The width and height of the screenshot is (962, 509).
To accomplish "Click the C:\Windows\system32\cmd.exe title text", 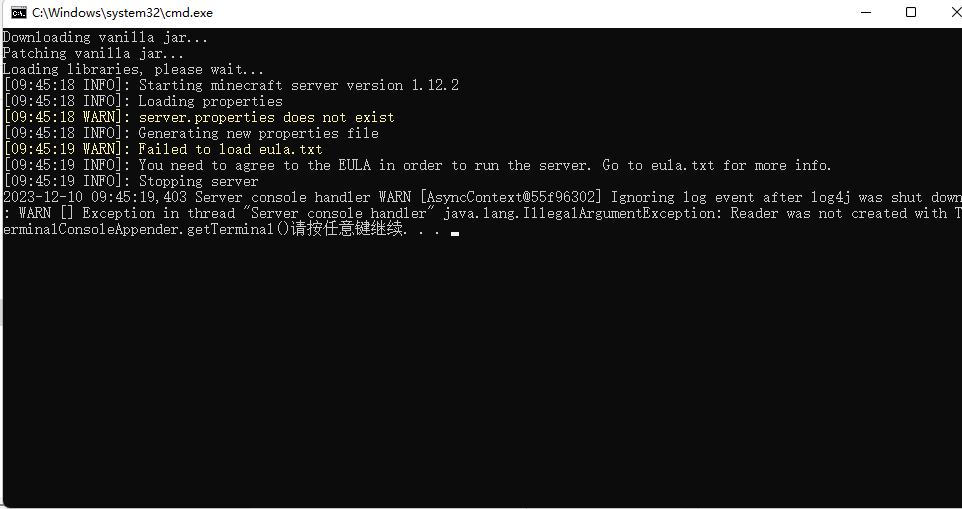I will click(x=122, y=12).
